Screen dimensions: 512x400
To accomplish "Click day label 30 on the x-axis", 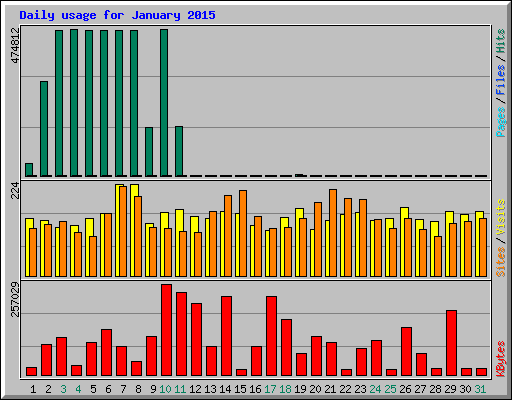I will [x=465, y=389].
